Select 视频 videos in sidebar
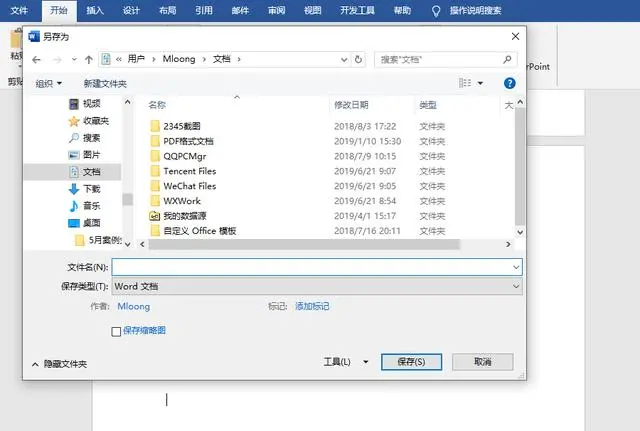Viewport: 640px width, 431px height. (x=85, y=104)
